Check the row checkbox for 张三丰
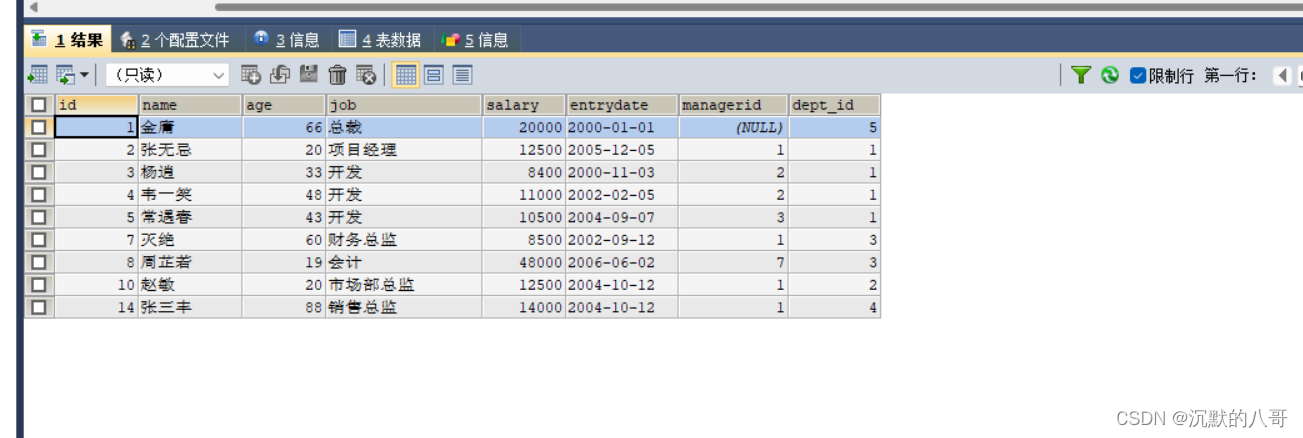 (x=38, y=307)
